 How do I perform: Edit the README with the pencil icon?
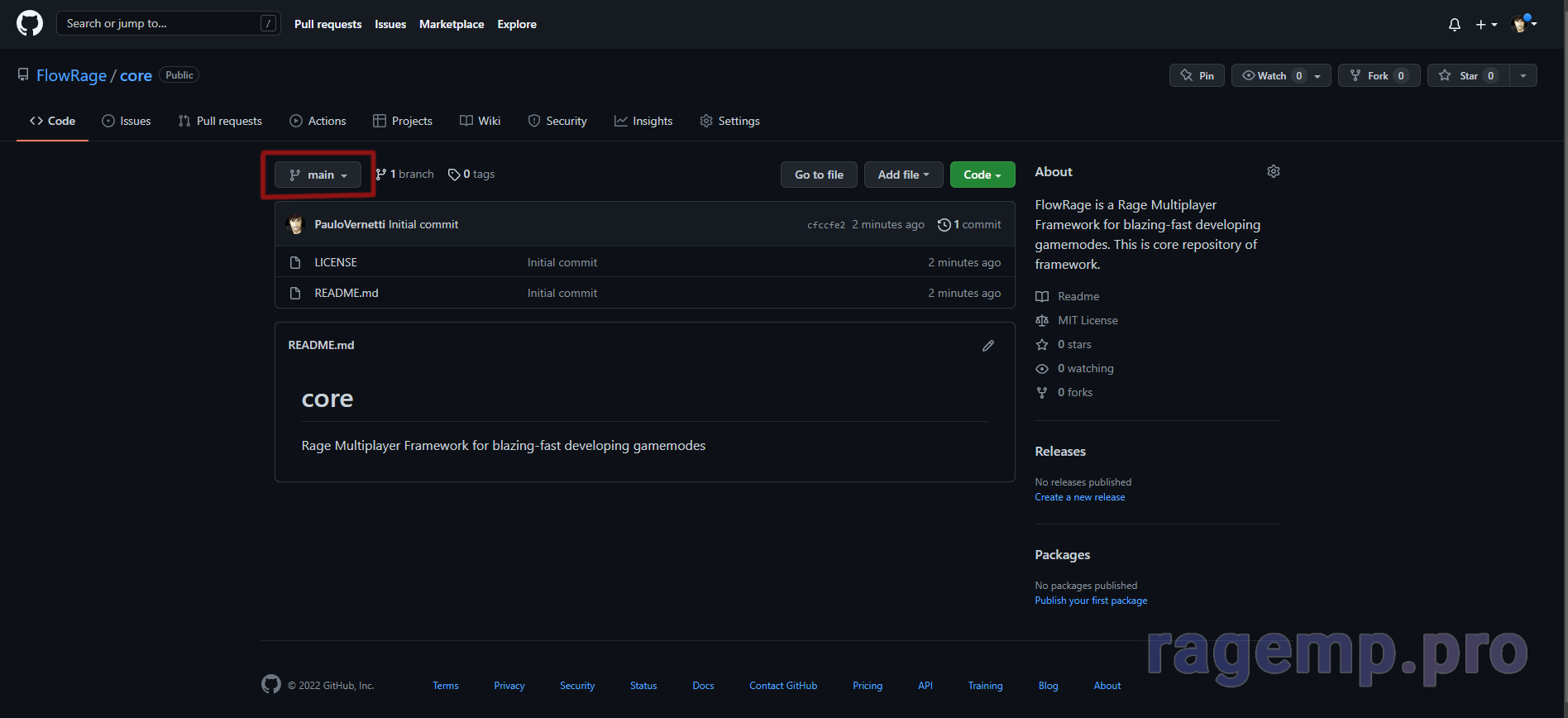click(988, 346)
